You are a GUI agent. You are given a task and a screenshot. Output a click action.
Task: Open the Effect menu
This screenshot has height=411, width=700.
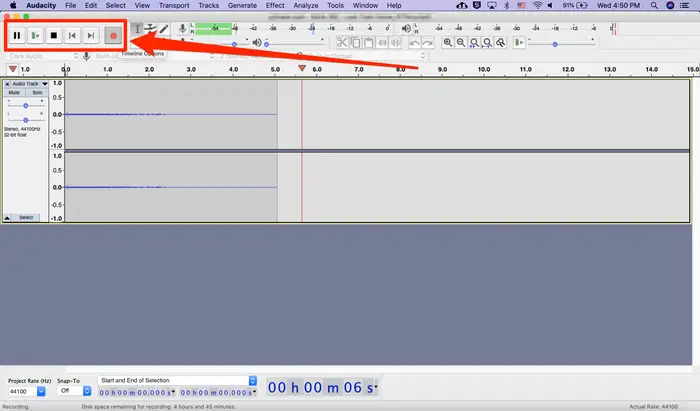tap(275, 5)
